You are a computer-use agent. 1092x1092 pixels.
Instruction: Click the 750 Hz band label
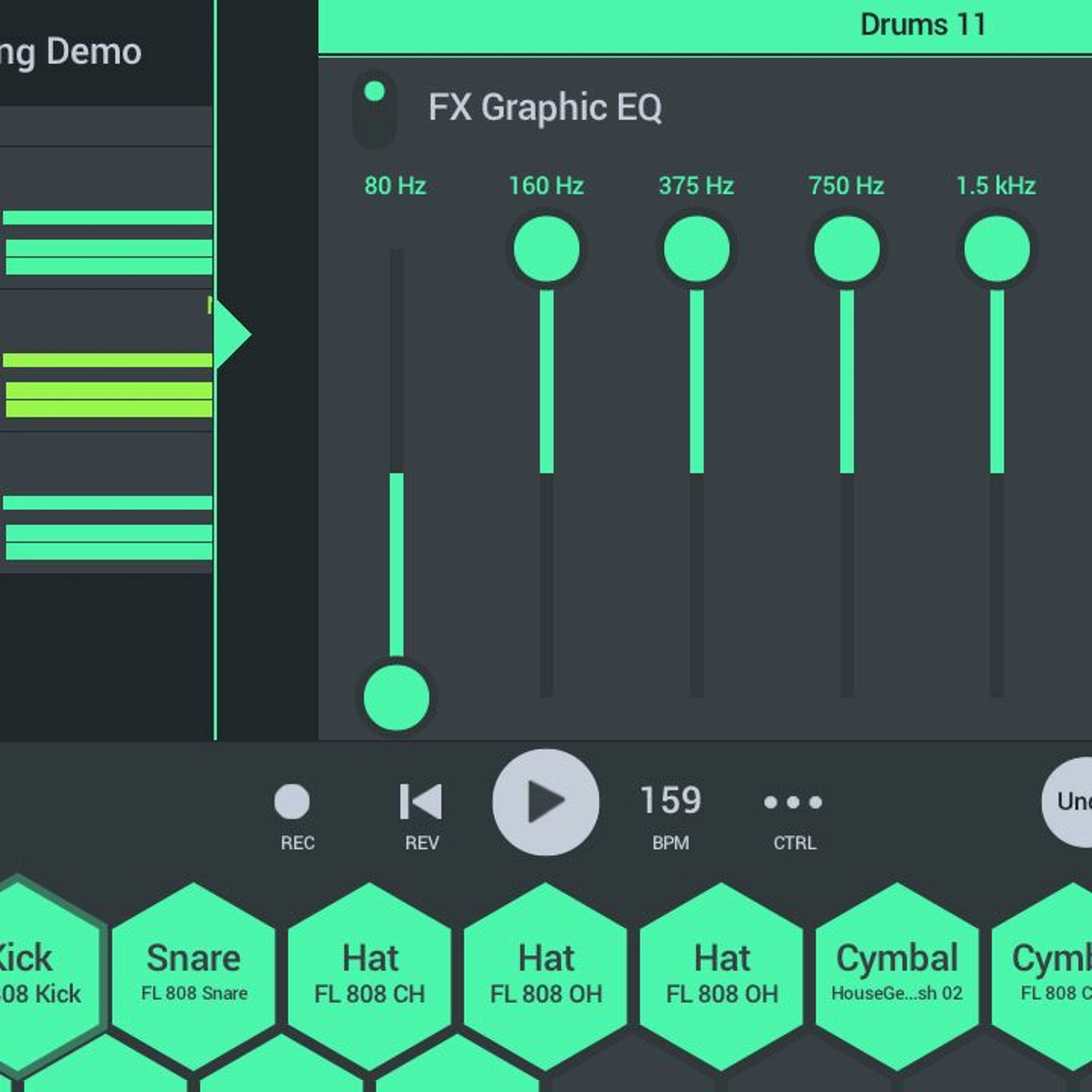coord(846,186)
